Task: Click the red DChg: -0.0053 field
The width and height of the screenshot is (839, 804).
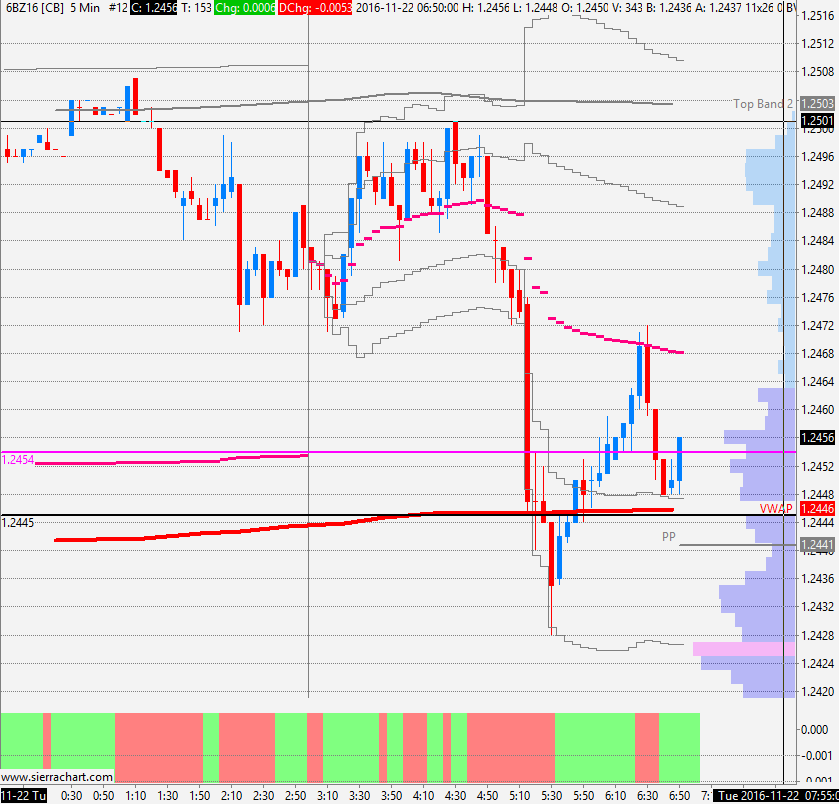Action: pyautogui.click(x=315, y=7)
